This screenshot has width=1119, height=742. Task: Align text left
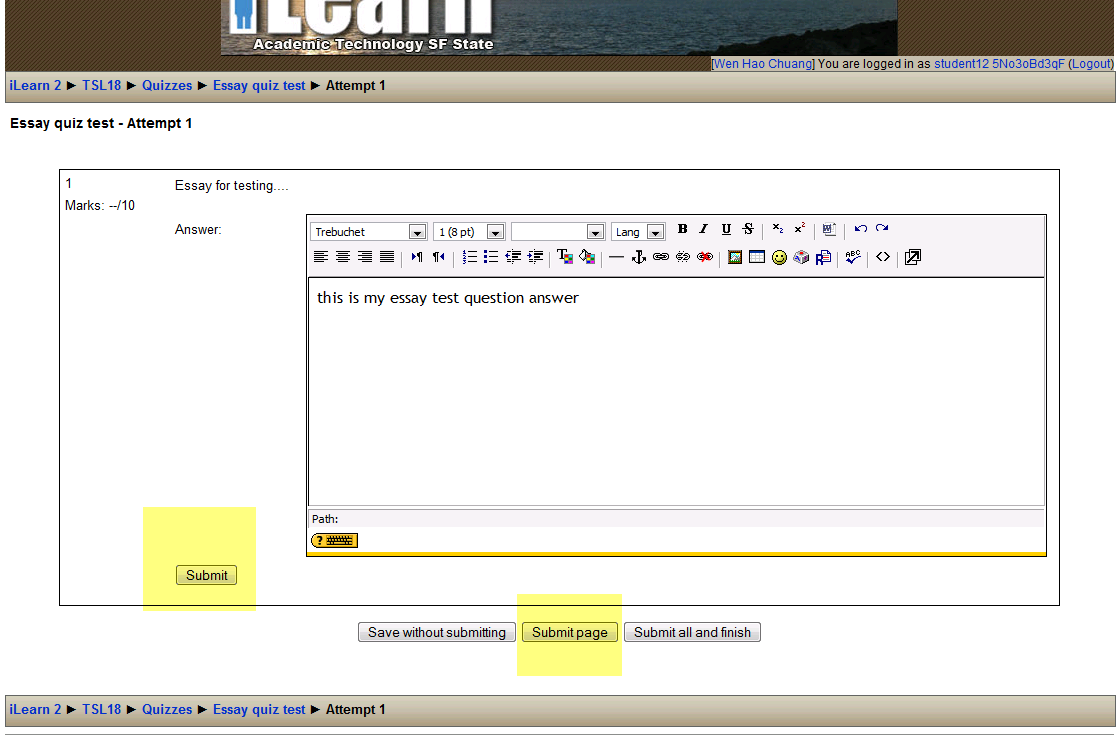321,257
